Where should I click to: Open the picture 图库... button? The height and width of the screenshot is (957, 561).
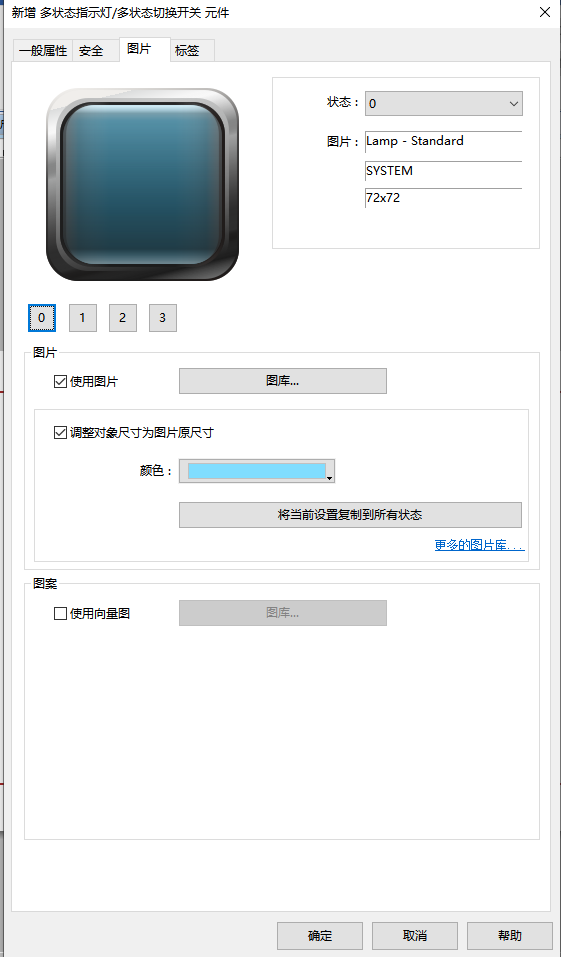[283, 381]
